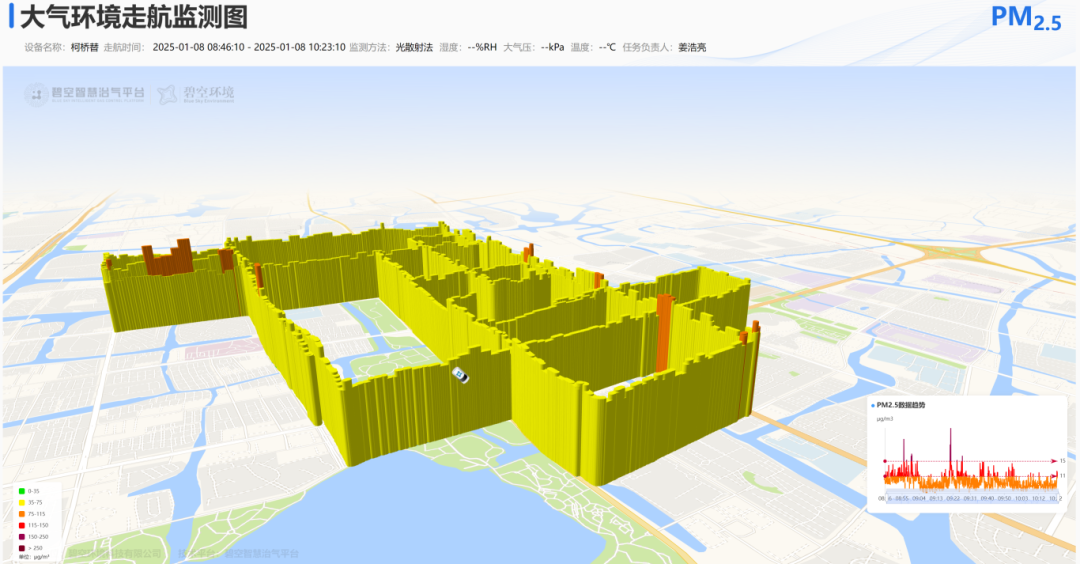Click the dark maroon > 250 legend swatch

tap(22, 548)
